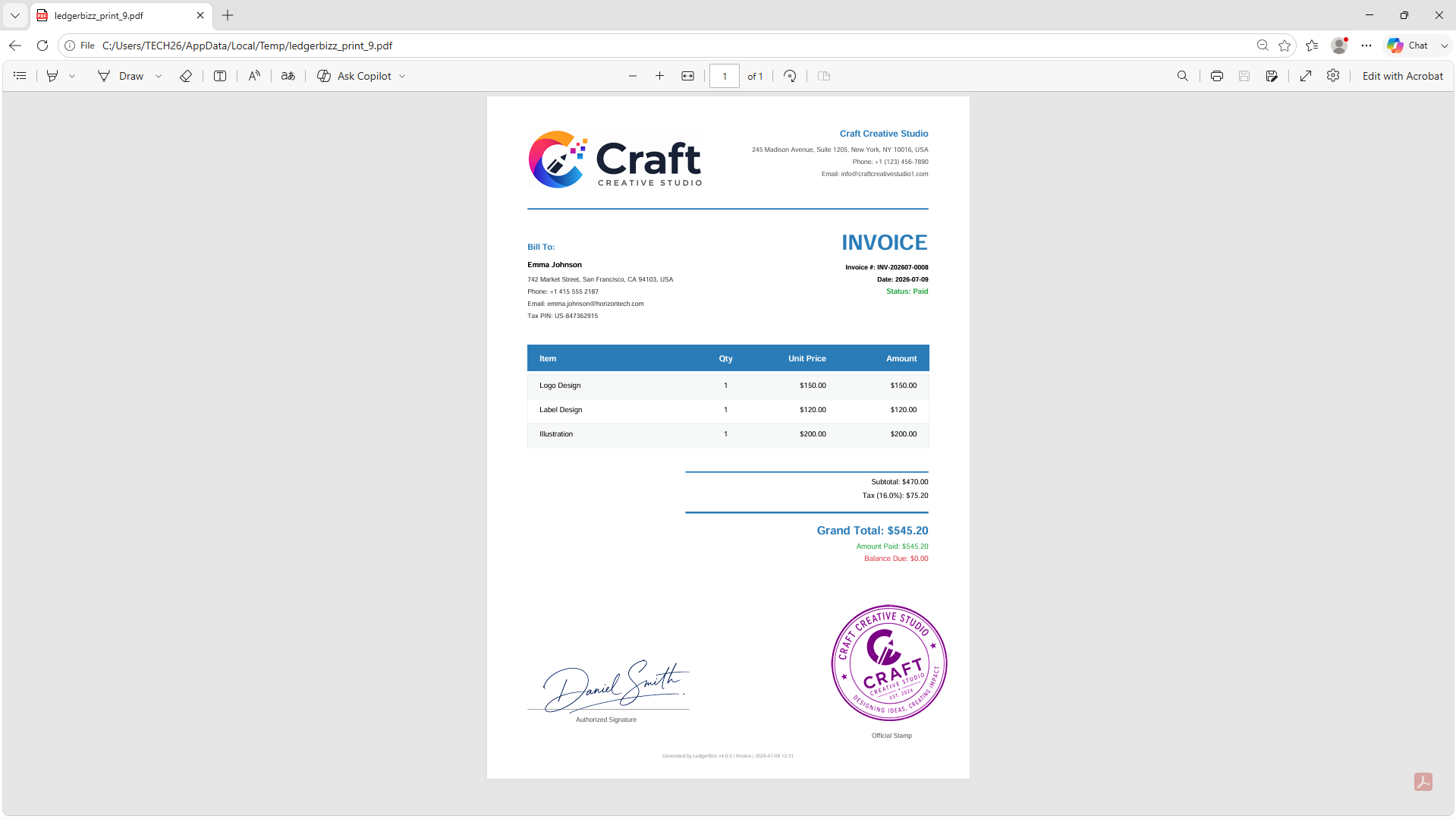
Task: Add a text box to the PDF
Action: (220, 76)
